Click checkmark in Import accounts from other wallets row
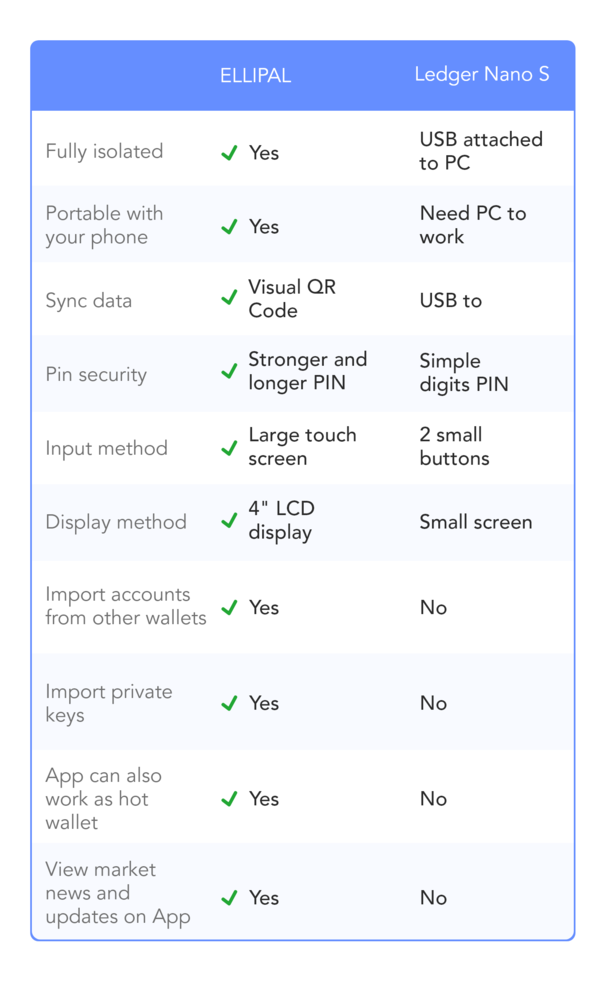Viewport: 604px width, 1000px height. [229, 607]
